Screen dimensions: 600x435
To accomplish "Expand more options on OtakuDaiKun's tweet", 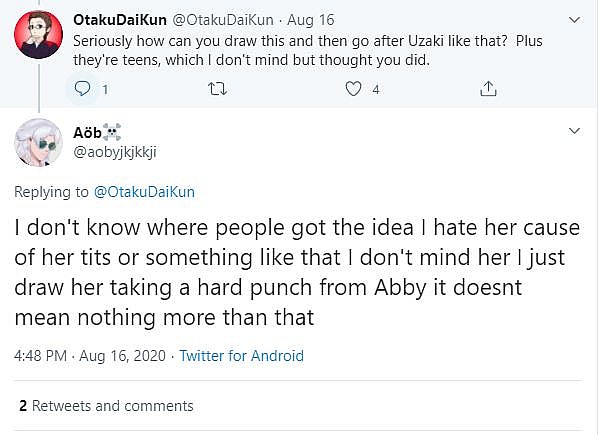I will pos(574,20).
